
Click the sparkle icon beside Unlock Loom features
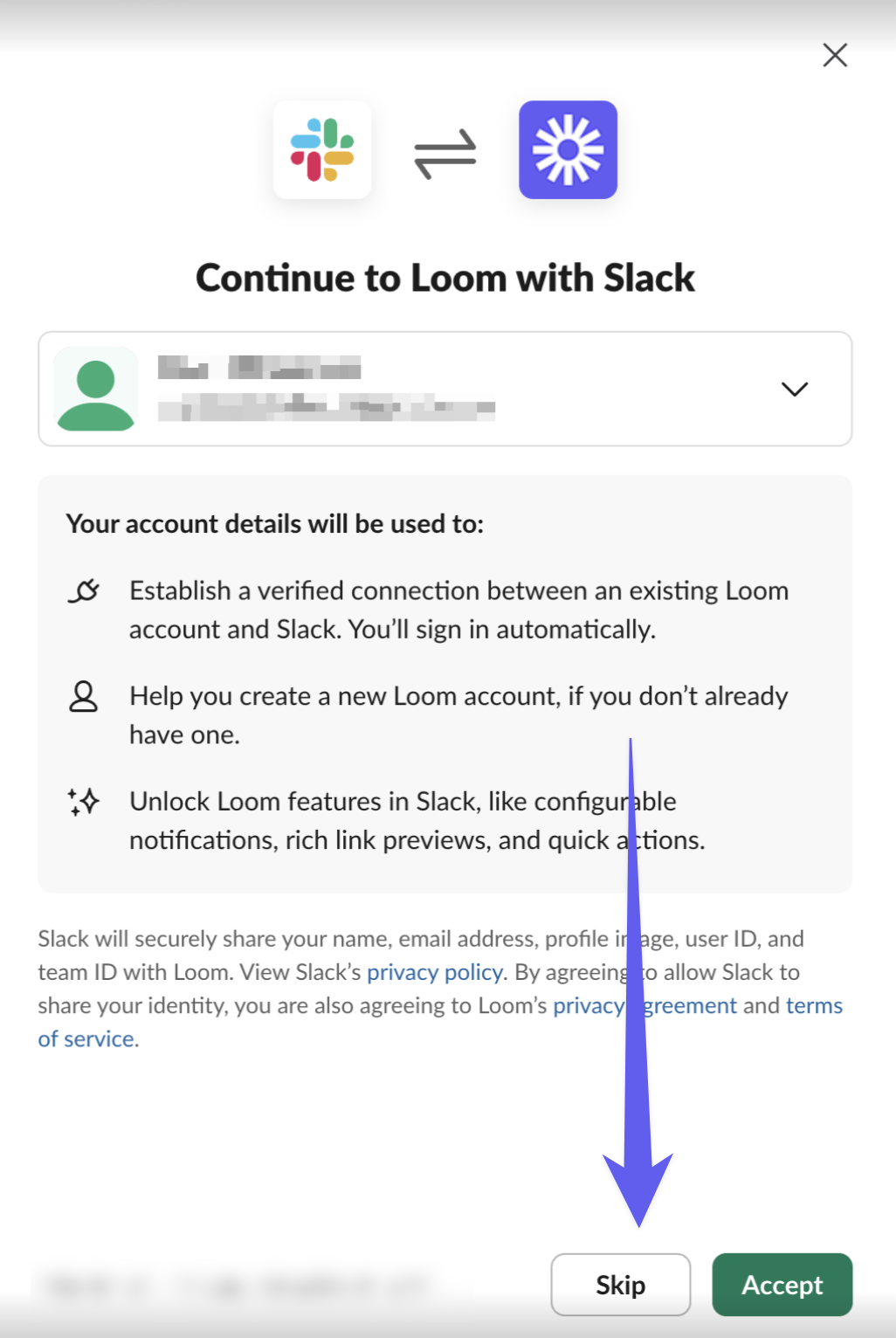[84, 801]
